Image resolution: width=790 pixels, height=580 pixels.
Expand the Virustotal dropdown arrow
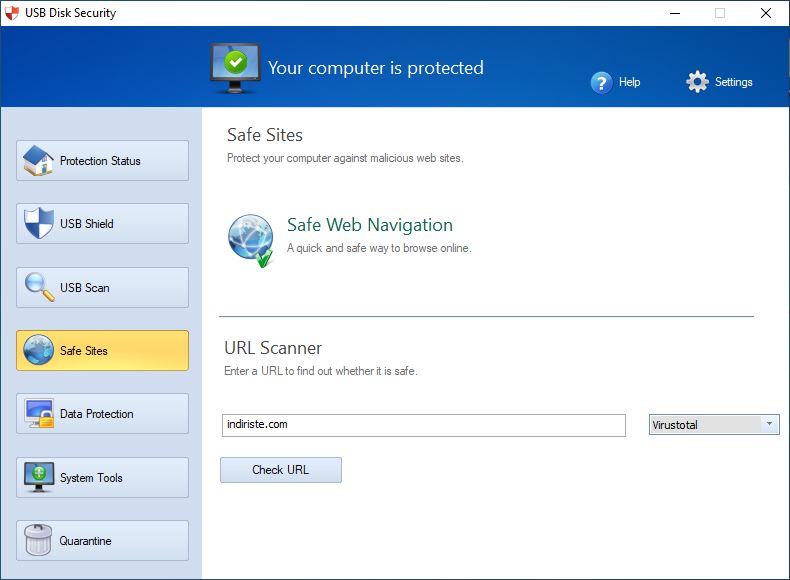(769, 424)
